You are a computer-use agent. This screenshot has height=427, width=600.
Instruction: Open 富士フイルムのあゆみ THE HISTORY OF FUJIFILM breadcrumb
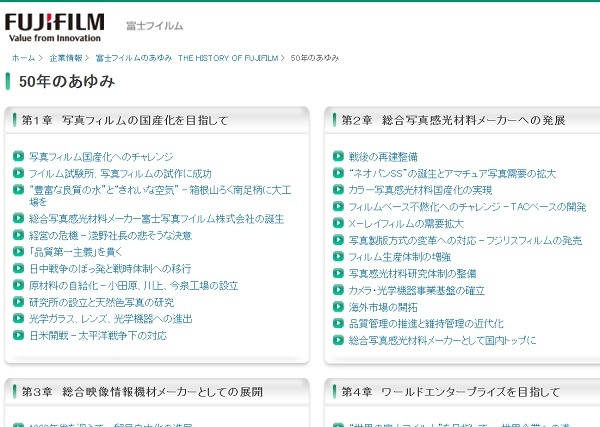click(x=187, y=58)
